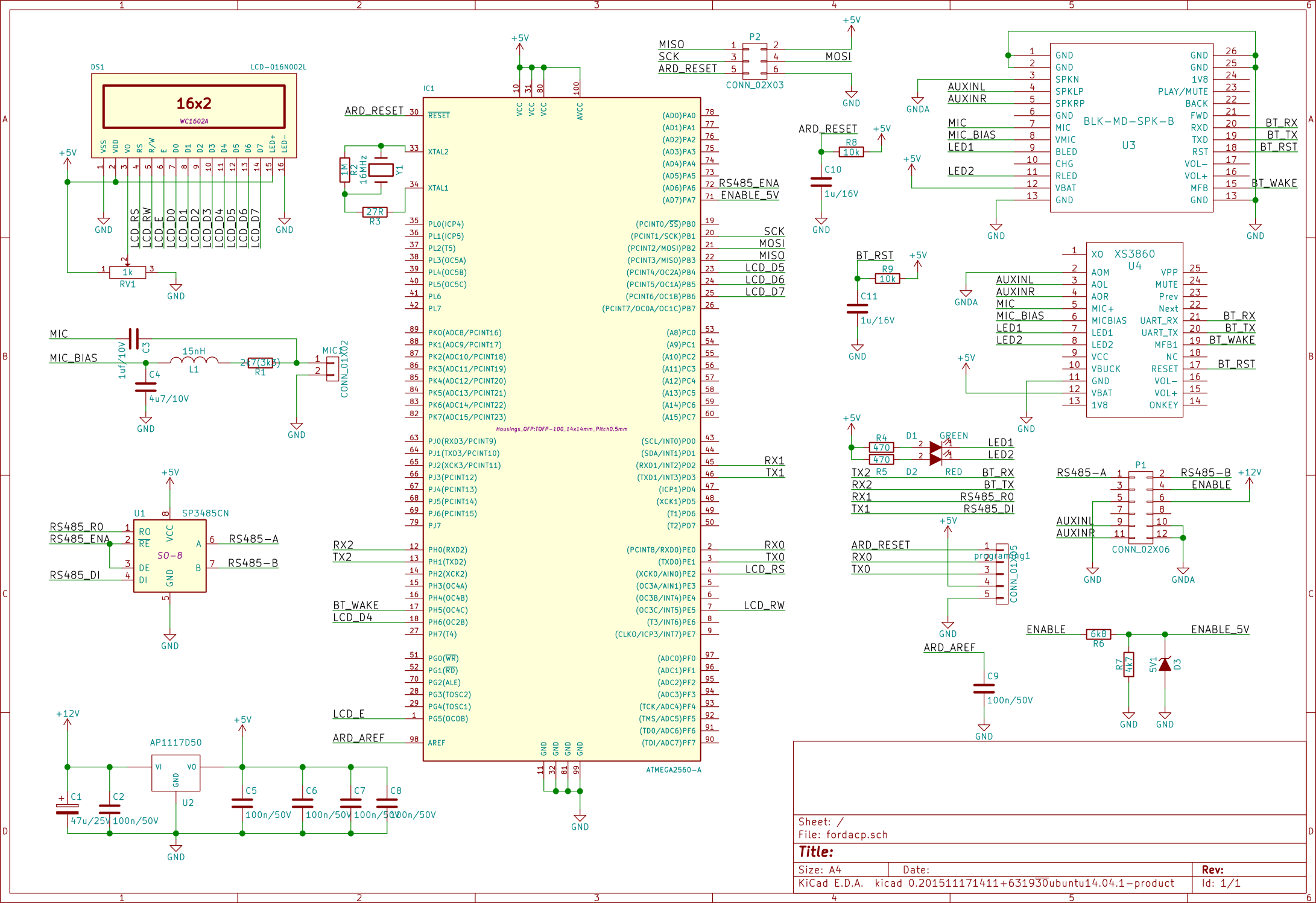Select the red LED D2 symbol

[x=935, y=459]
